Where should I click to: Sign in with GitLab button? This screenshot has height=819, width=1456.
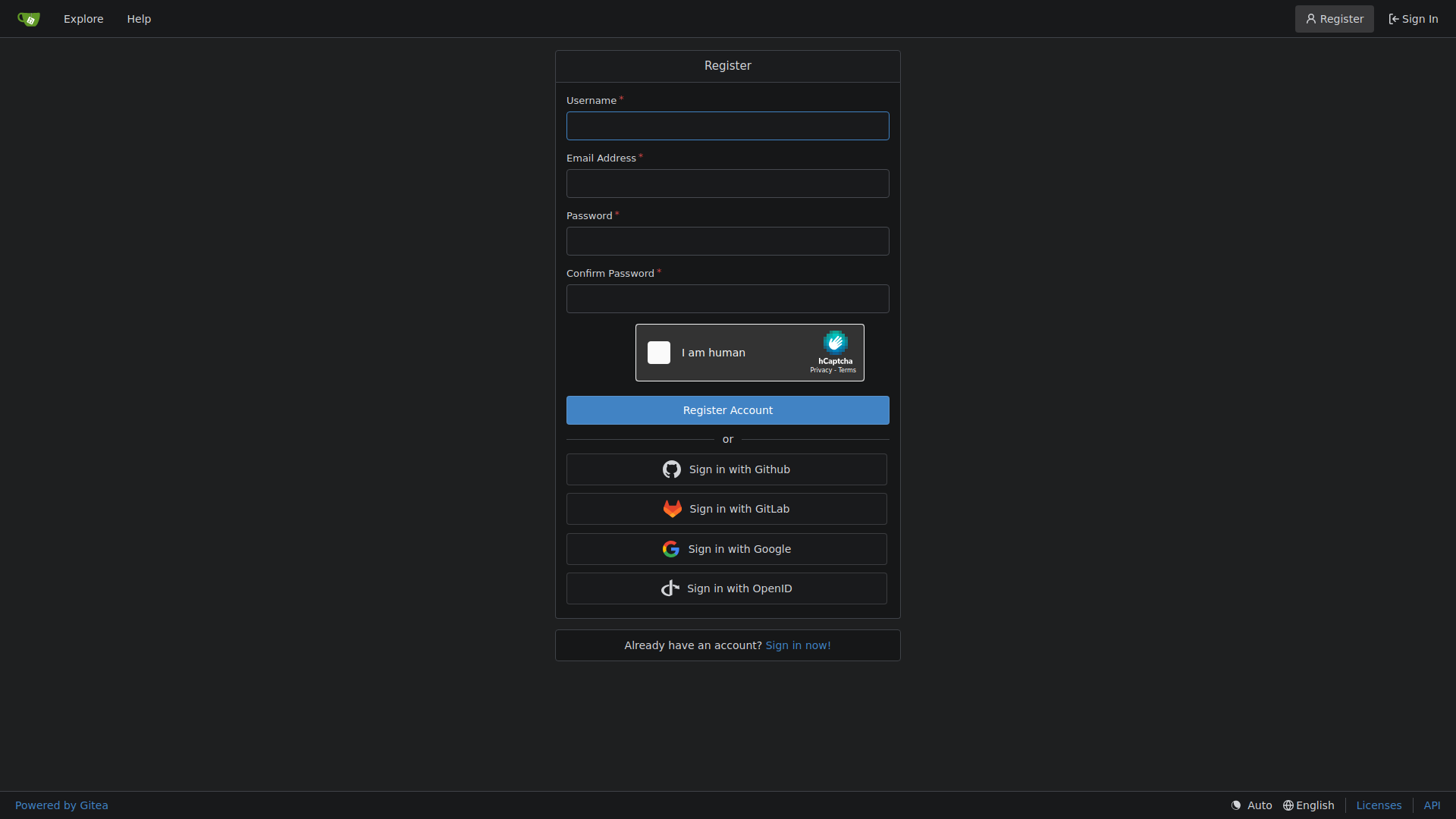pyautogui.click(x=726, y=509)
